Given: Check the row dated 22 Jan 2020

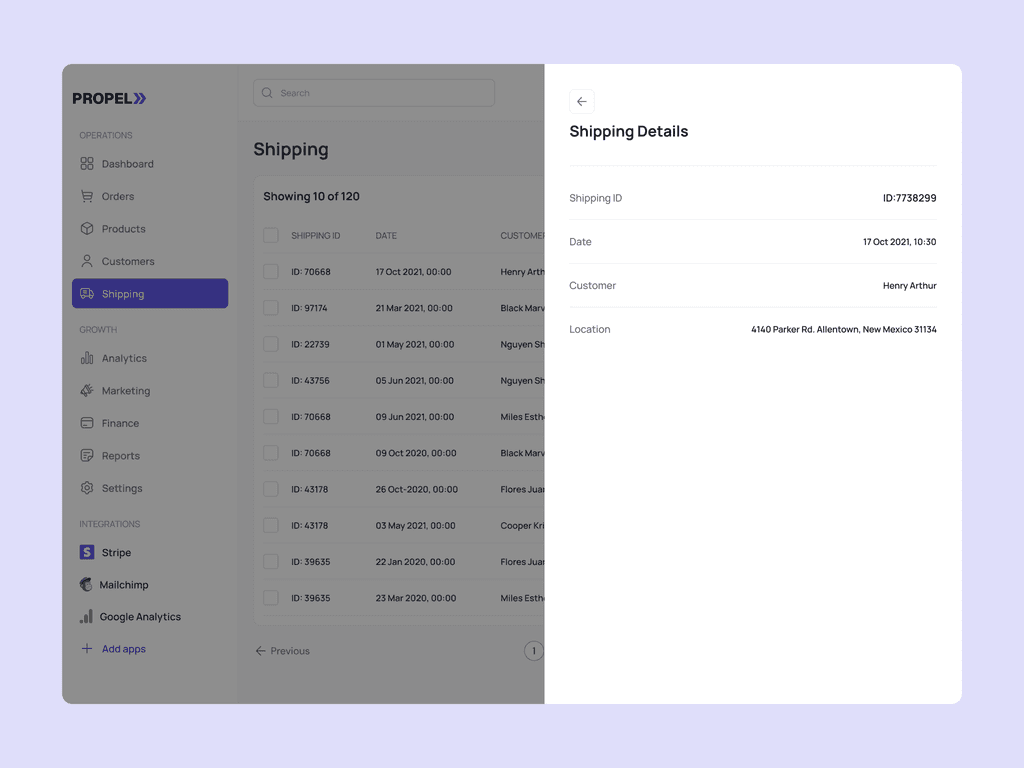Looking at the screenshot, I should 271,562.
